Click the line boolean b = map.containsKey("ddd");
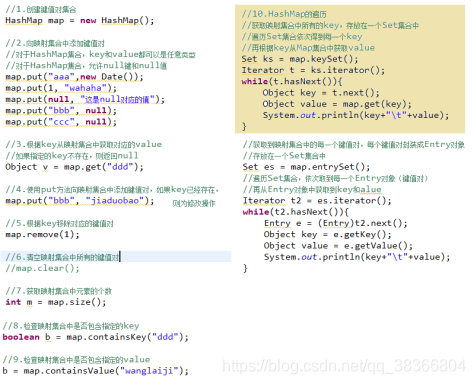 pos(96,337)
